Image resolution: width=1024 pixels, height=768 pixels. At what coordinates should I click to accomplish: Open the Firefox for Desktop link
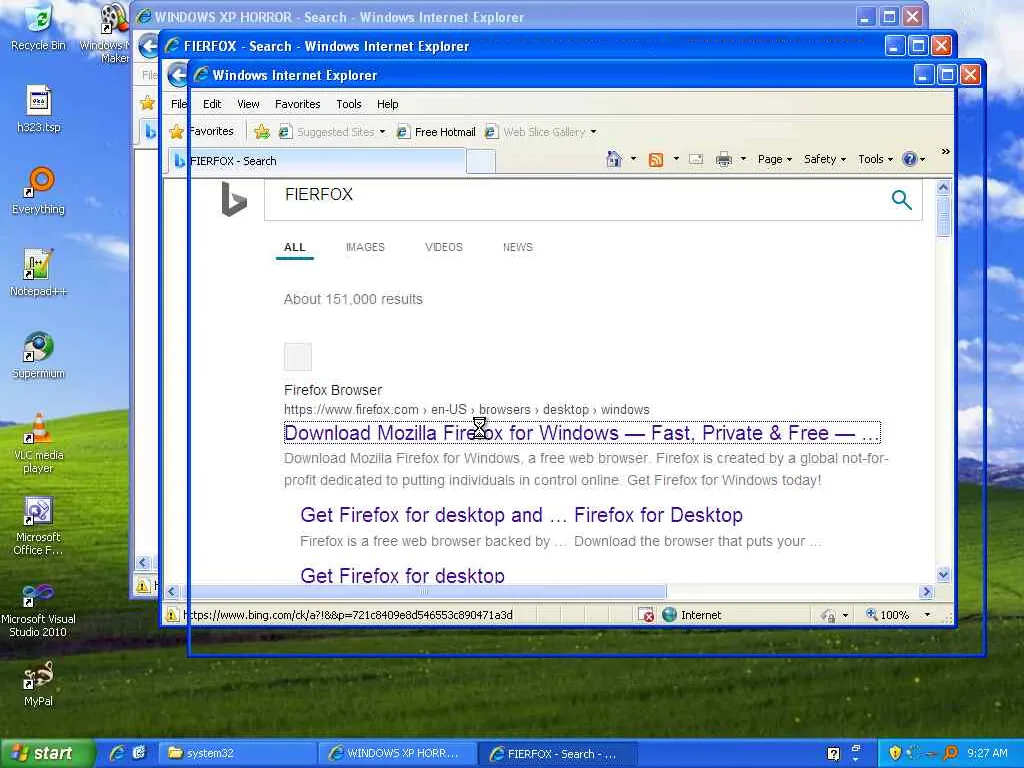tap(658, 515)
